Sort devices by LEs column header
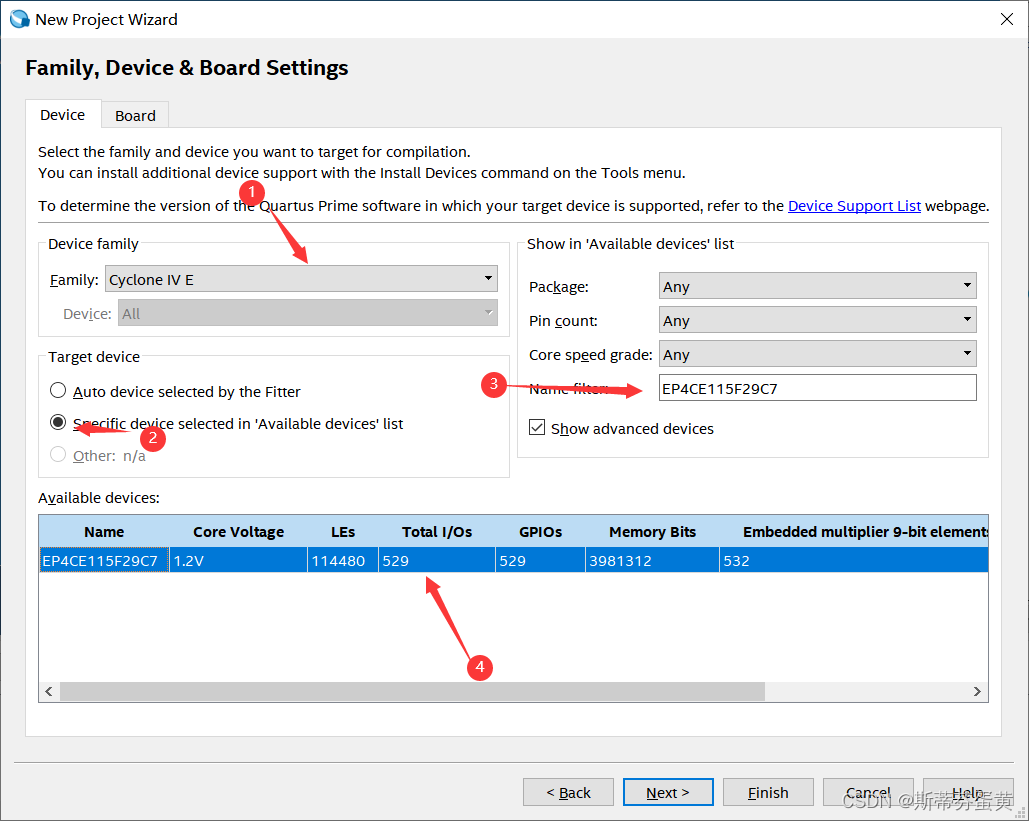Image resolution: width=1029 pixels, height=821 pixels. [x=343, y=532]
